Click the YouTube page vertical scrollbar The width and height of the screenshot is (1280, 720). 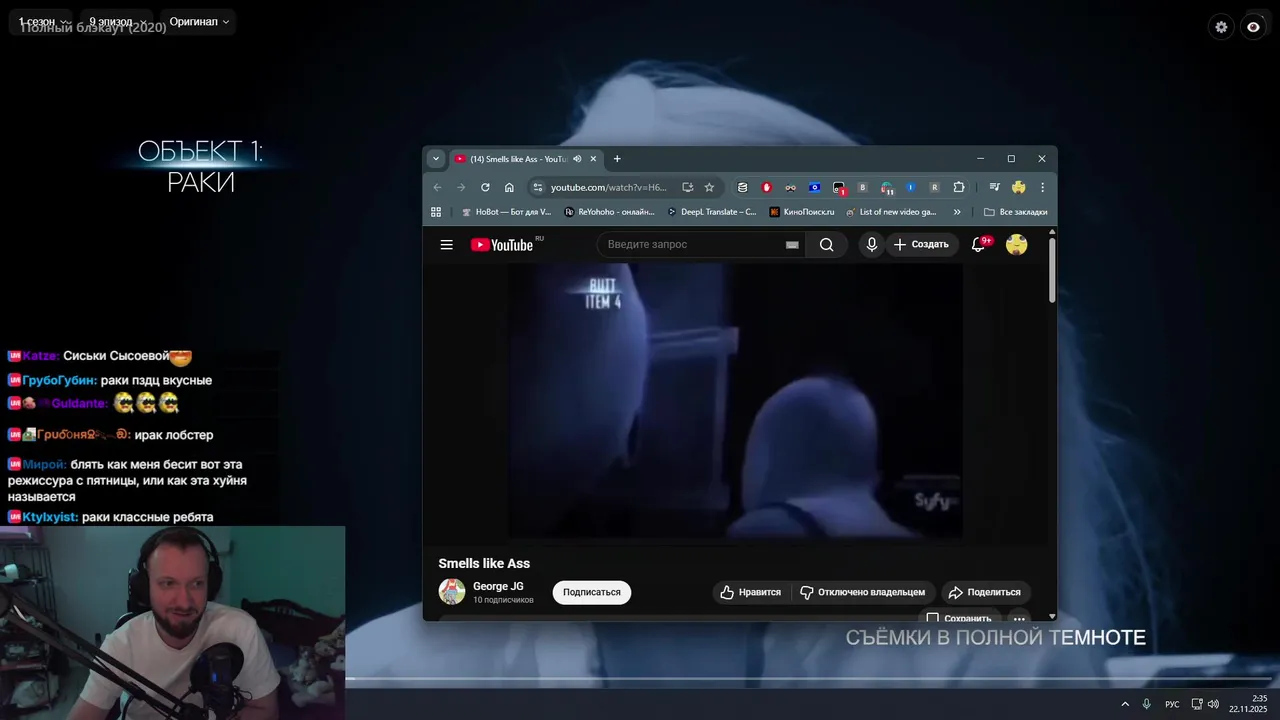(x=1052, y=270)
